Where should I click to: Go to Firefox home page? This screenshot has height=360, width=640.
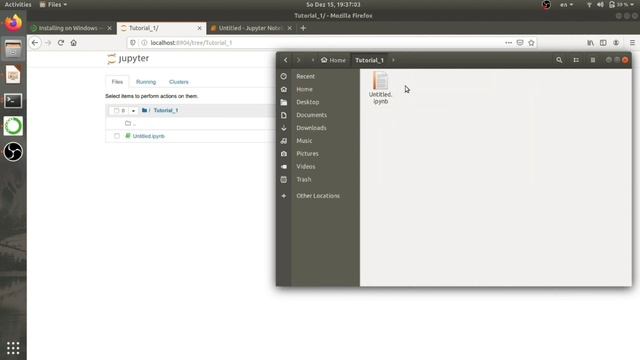[73, 42]
